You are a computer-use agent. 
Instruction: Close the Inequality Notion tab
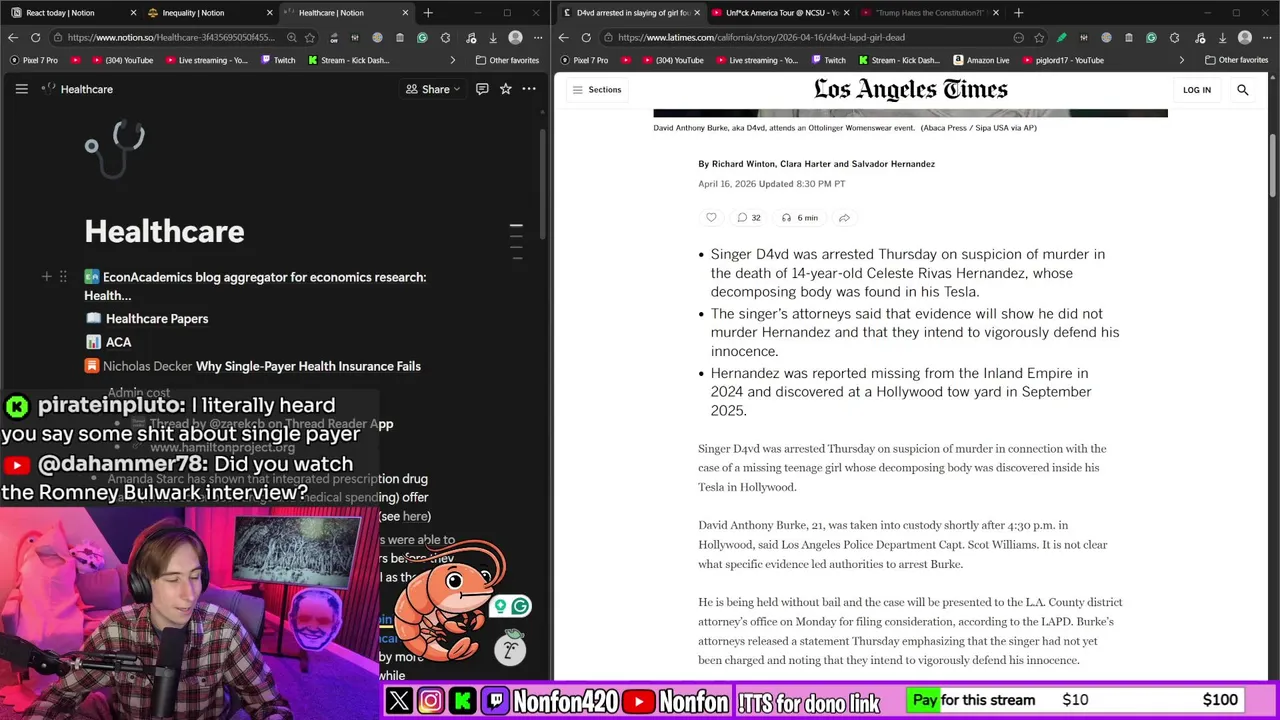270,13
